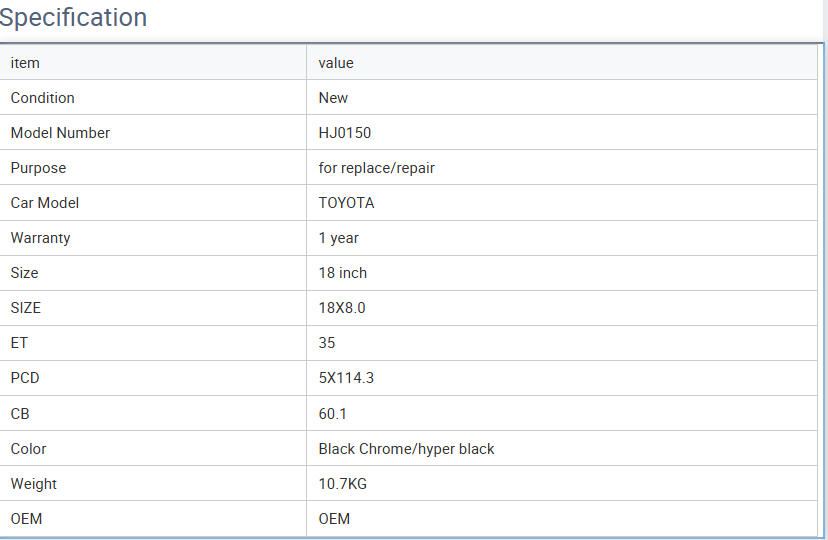This screenshot has height=540, width=828.
Task: Select the ET row label
Action: pyautogui.click(x=19, y=343)
